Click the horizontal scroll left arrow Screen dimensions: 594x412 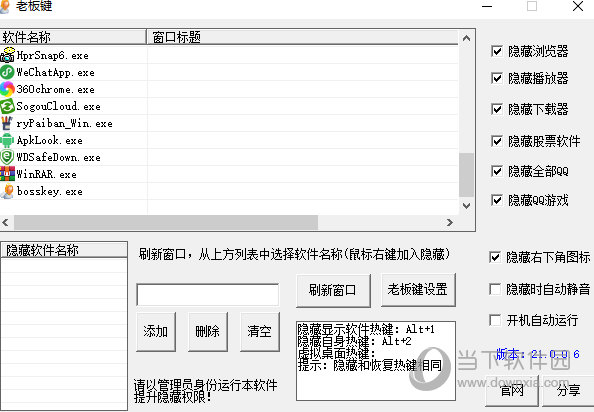[5, 222]
